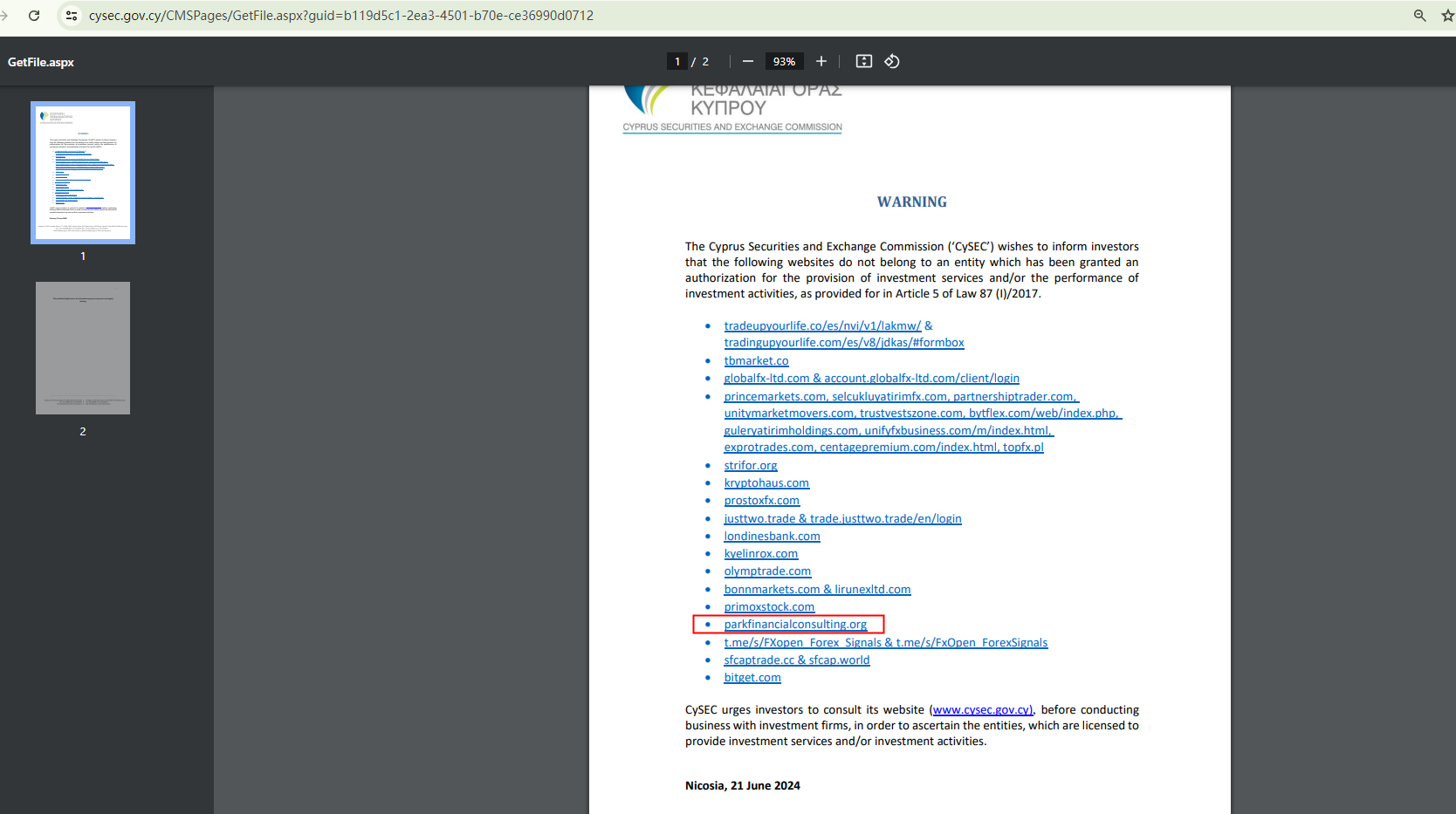Fit the PDF to page
Viewport: 1456px width, 814px height.
pyautogui.click(x=864, y=61)
